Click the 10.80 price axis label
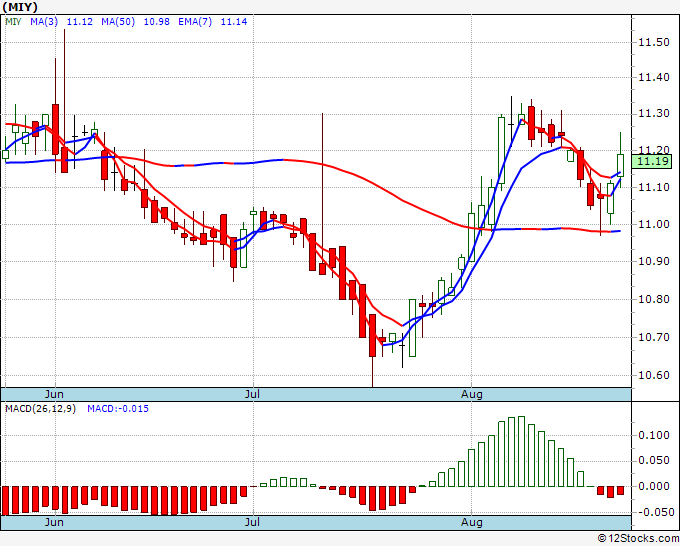Screen dimensions: 680x546 (x=654, y=299)
